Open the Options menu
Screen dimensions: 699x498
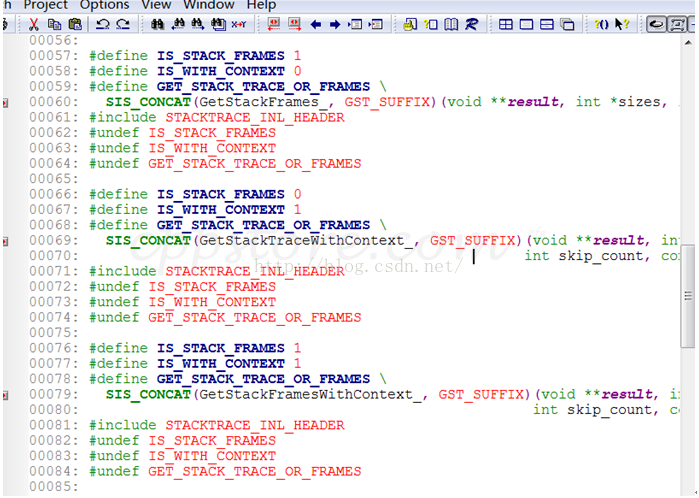pyautogui.click(x=105, y=5)
